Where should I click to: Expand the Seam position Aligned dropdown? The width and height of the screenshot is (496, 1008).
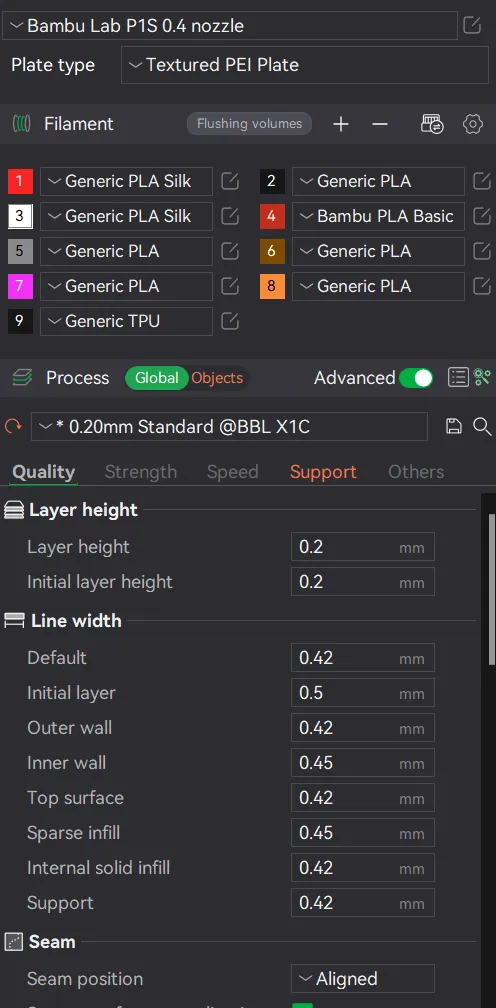(x=362, y=979)
